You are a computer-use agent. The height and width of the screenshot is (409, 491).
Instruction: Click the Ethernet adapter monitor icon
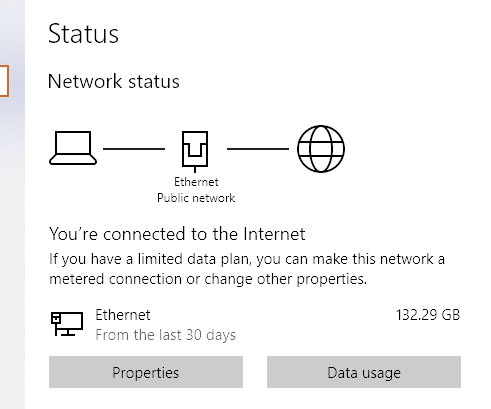(67, 324)
